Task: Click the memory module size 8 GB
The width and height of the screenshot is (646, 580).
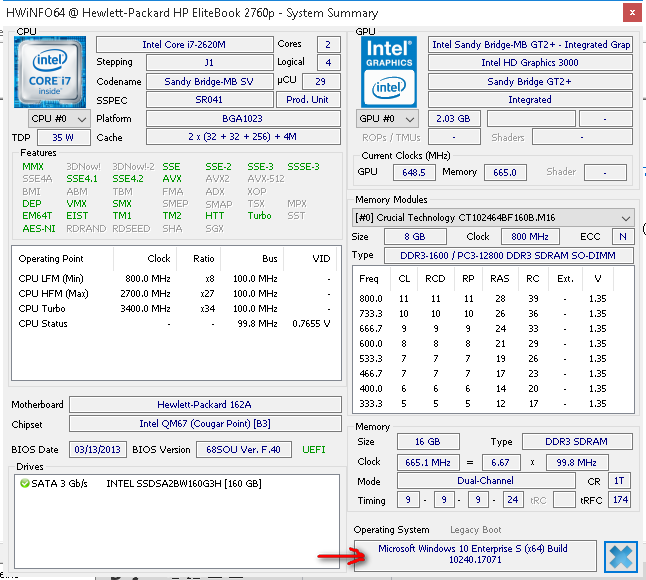Action: click(x=415, y=236)
